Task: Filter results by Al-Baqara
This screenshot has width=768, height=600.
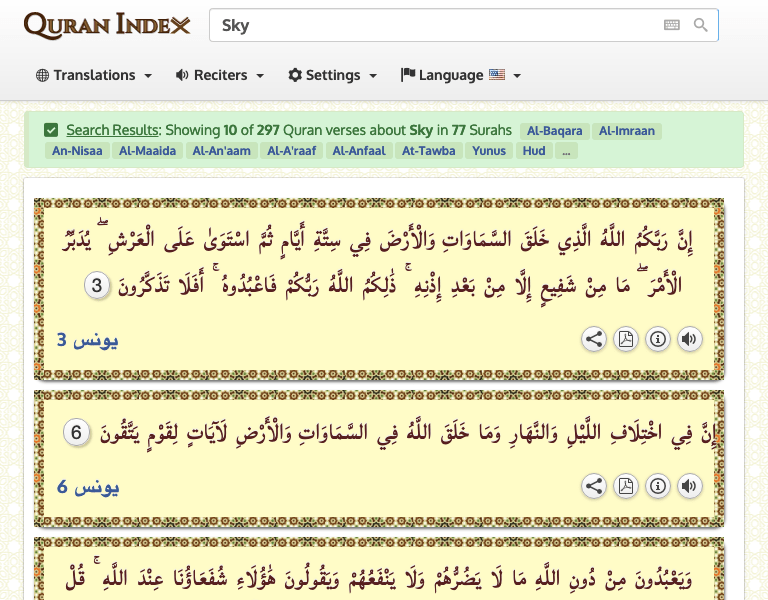Action: coord(554,131)
